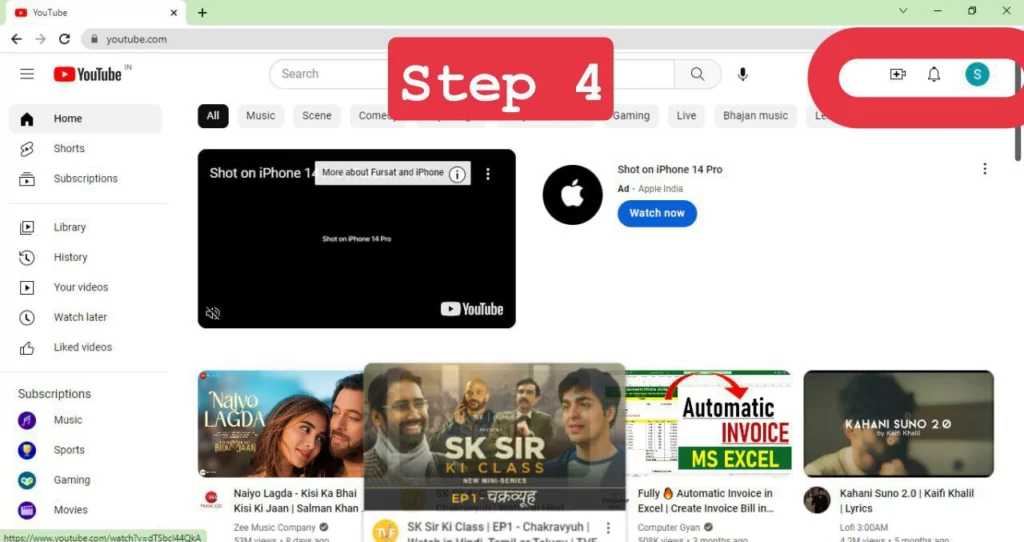This screenshot has width=1024, height=542.
Task: Open SK Sir Ki Class options menu
Action: (608, 528)
